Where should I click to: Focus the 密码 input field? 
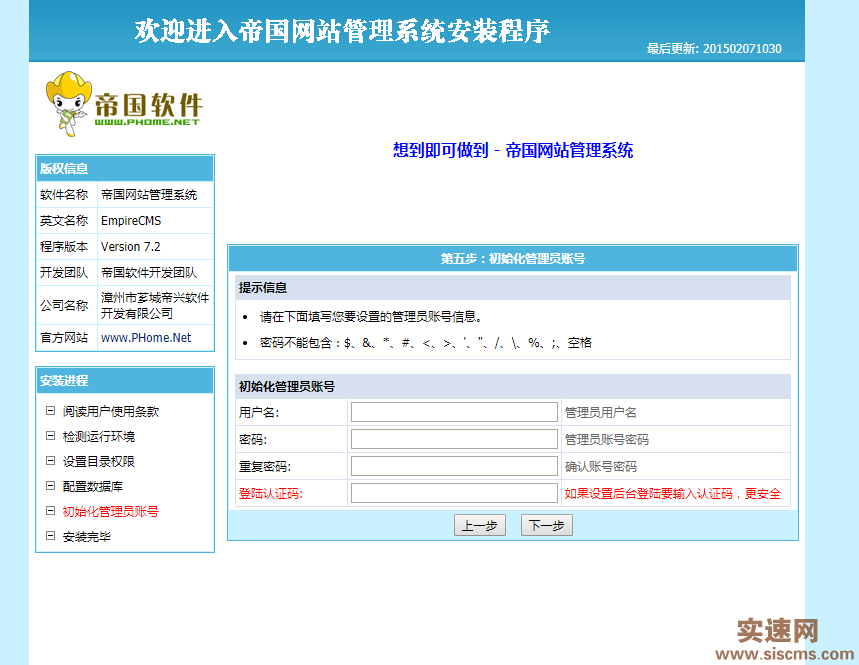click(x=454, y=439)
